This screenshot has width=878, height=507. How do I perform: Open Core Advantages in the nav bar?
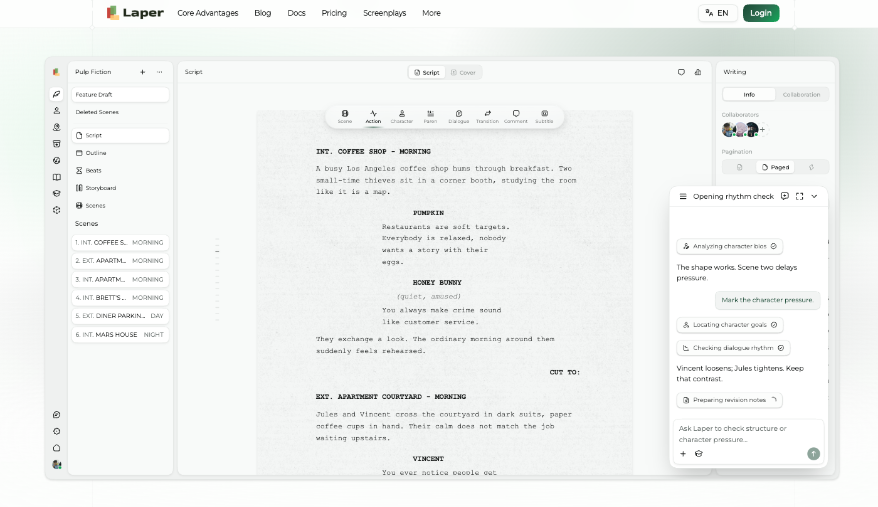point(208,13)
